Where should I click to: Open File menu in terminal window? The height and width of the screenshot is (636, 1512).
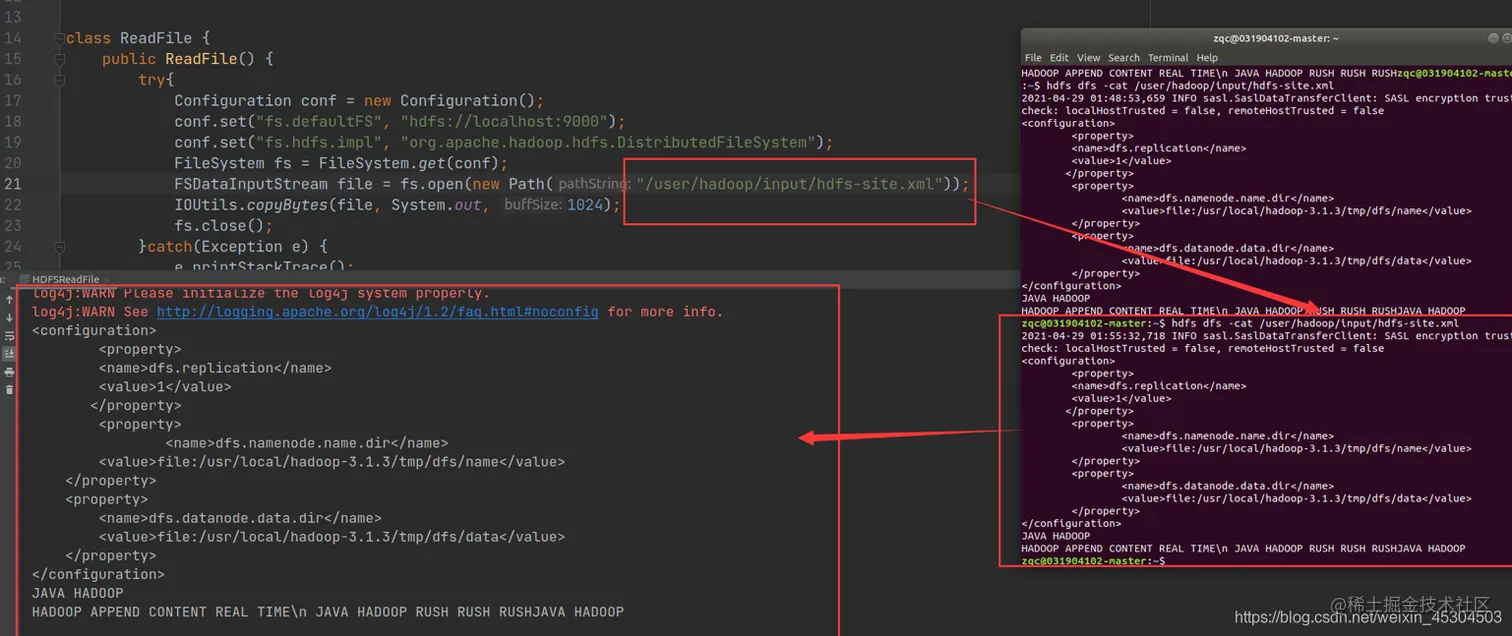[x=1033, y=58]
